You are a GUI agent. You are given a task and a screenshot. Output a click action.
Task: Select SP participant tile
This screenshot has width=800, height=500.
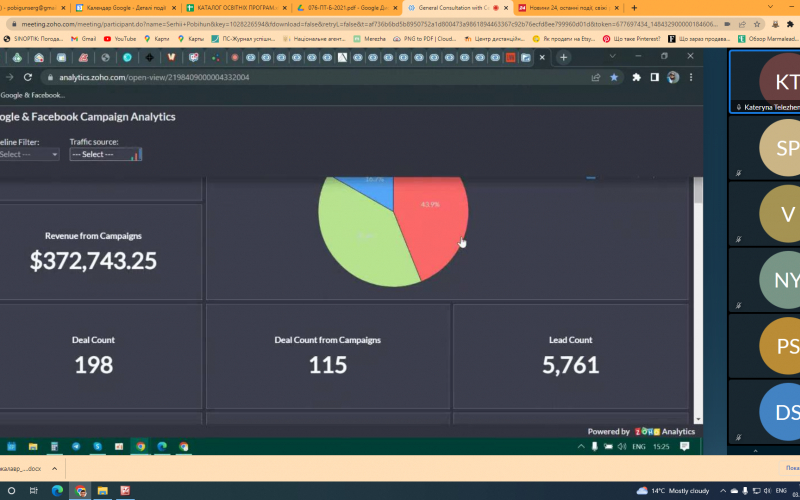click(x=765, y=148)
